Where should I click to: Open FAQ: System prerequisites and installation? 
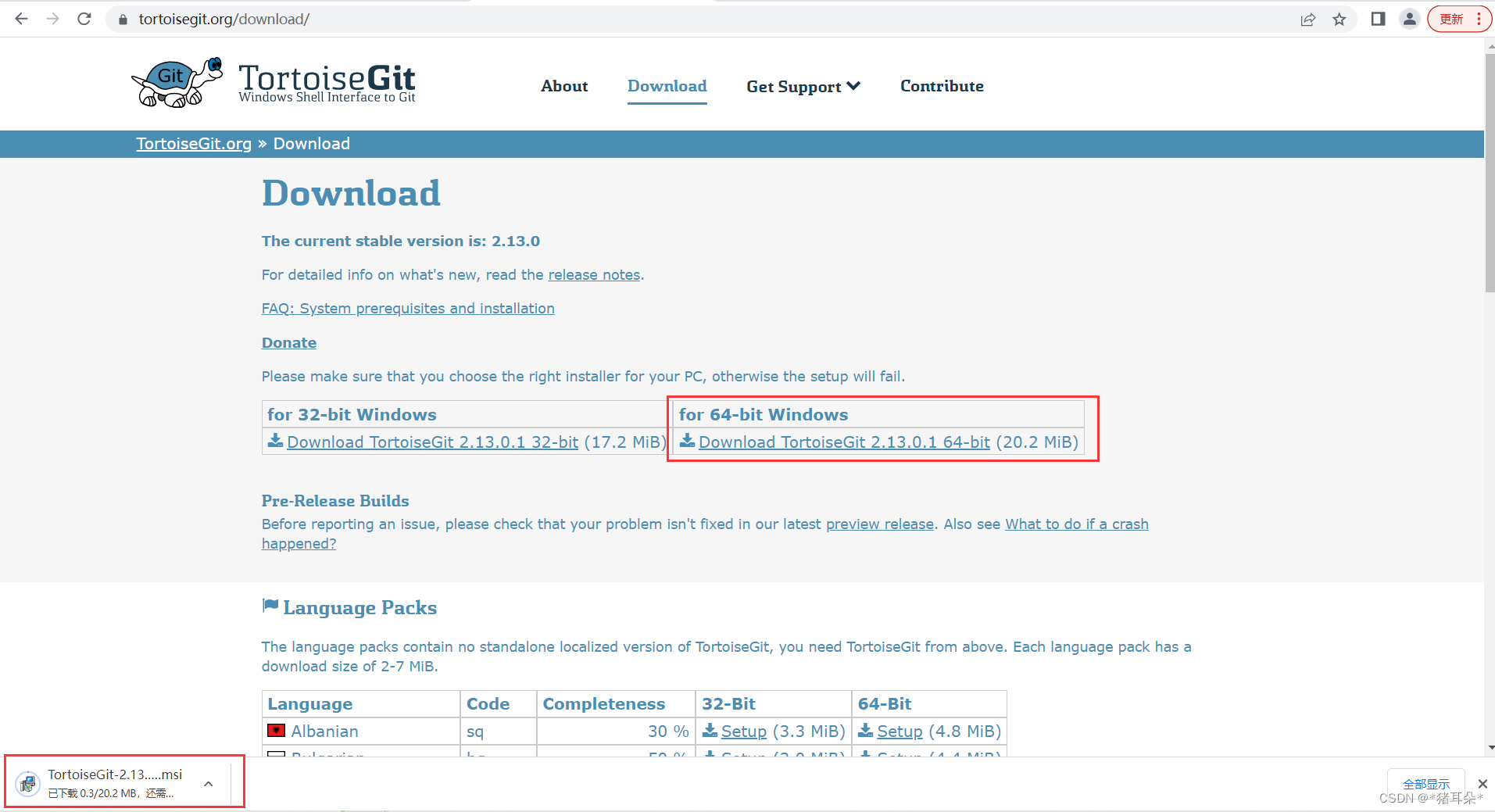(408, 309)
